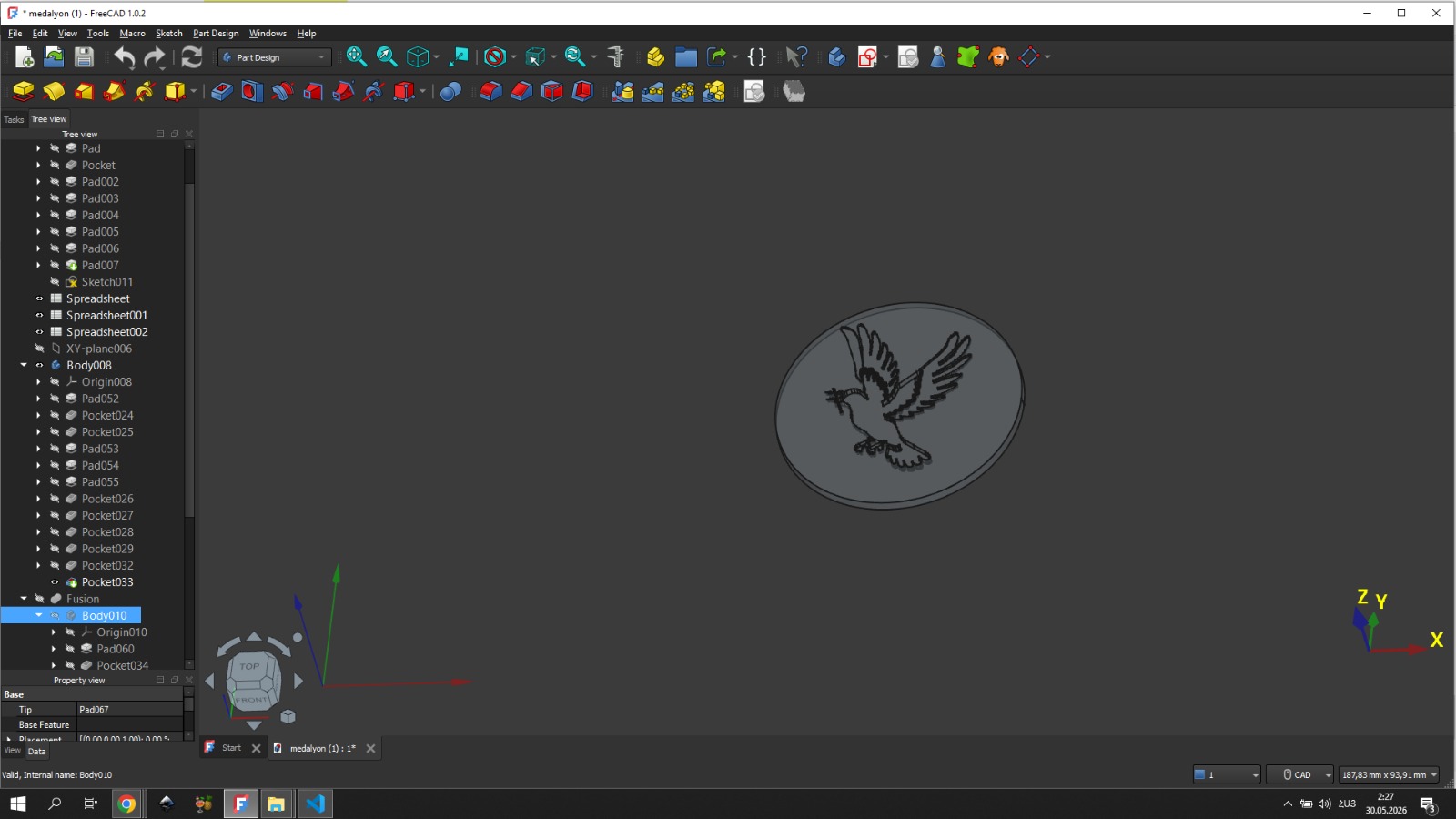Open Windows Start menu
The width and height of the screenshot is (1456, 819).
pos(18,804)
